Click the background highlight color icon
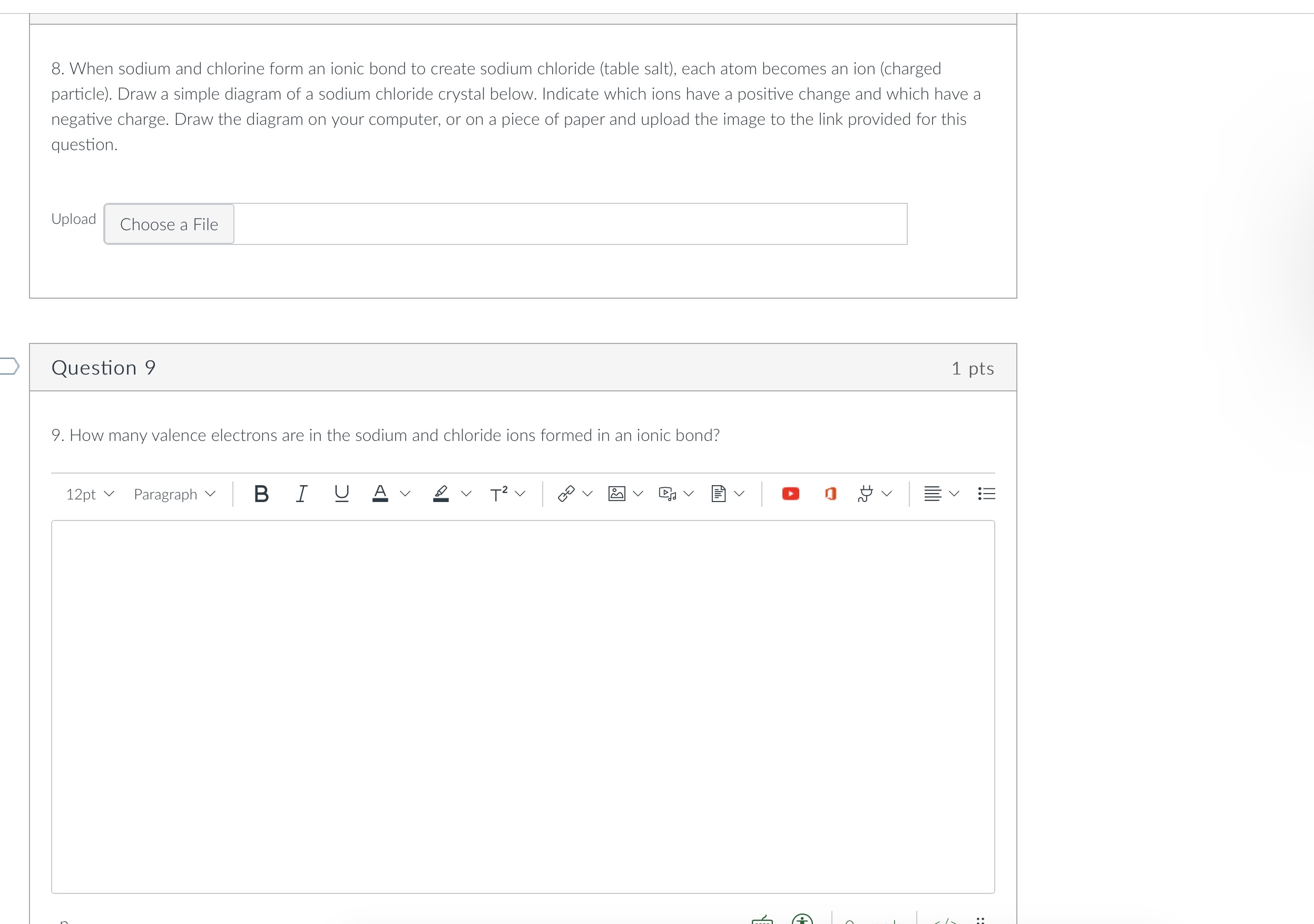 [440, 493]
